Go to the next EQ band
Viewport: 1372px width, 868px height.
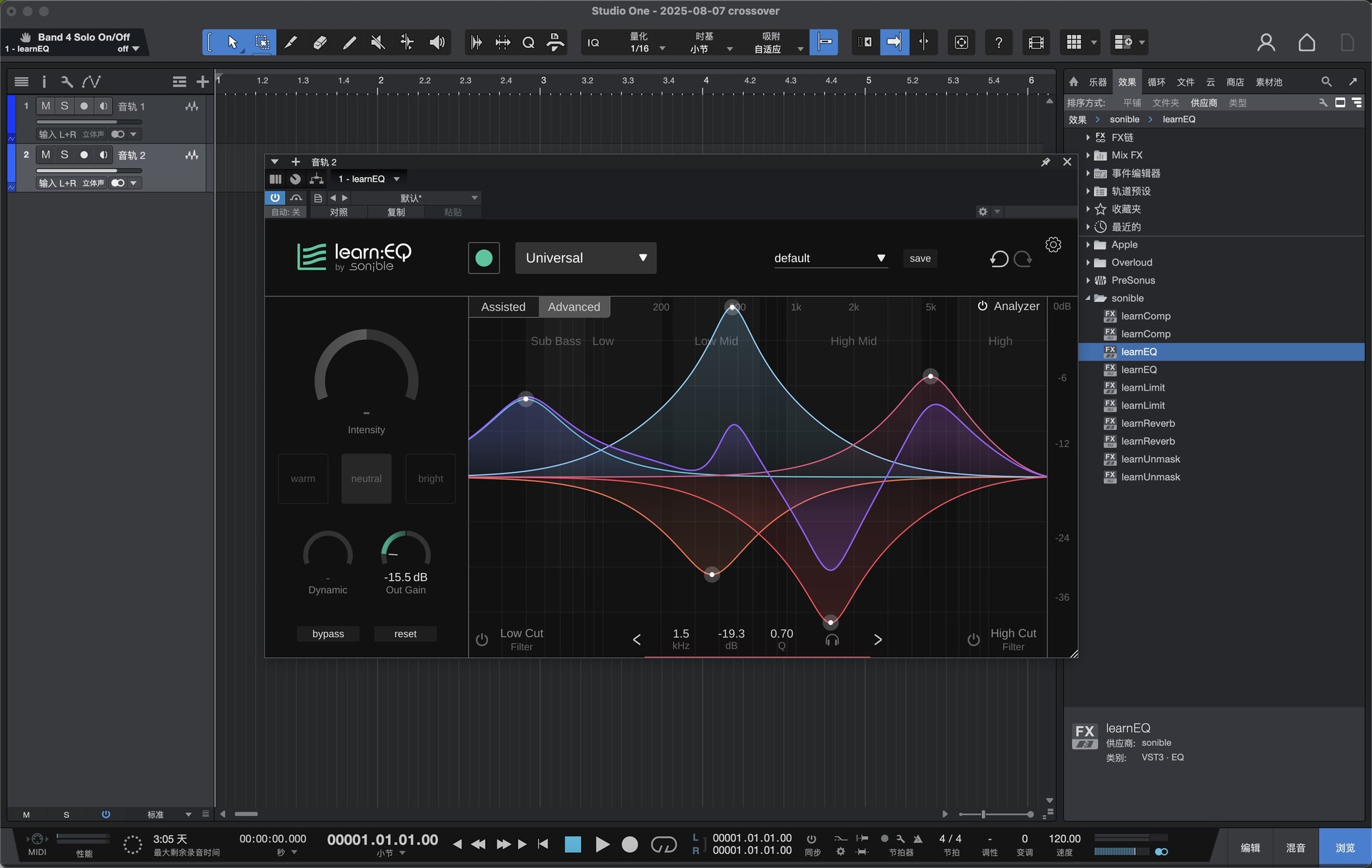878,639
